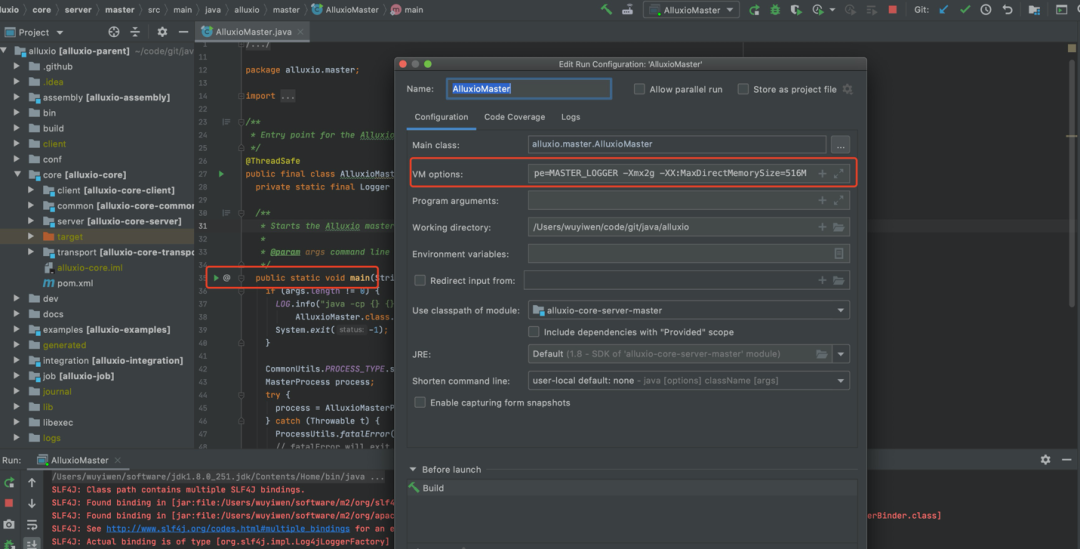
Task: Select alluxio-core.iml file in tree
Action: [x=90, y=268]
